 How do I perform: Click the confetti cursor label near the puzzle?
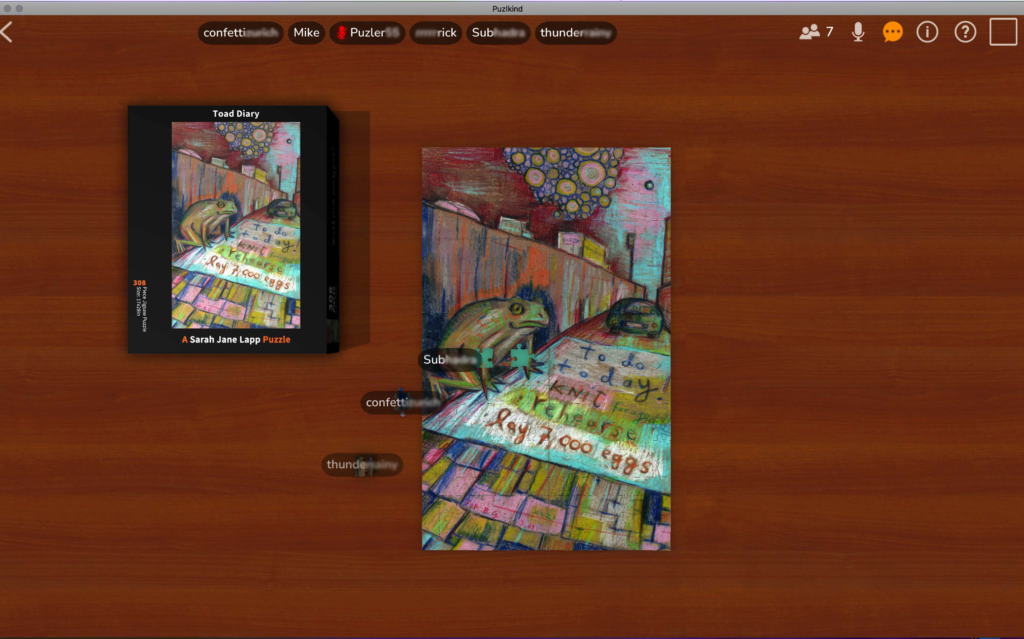click(x=402, y=402)
